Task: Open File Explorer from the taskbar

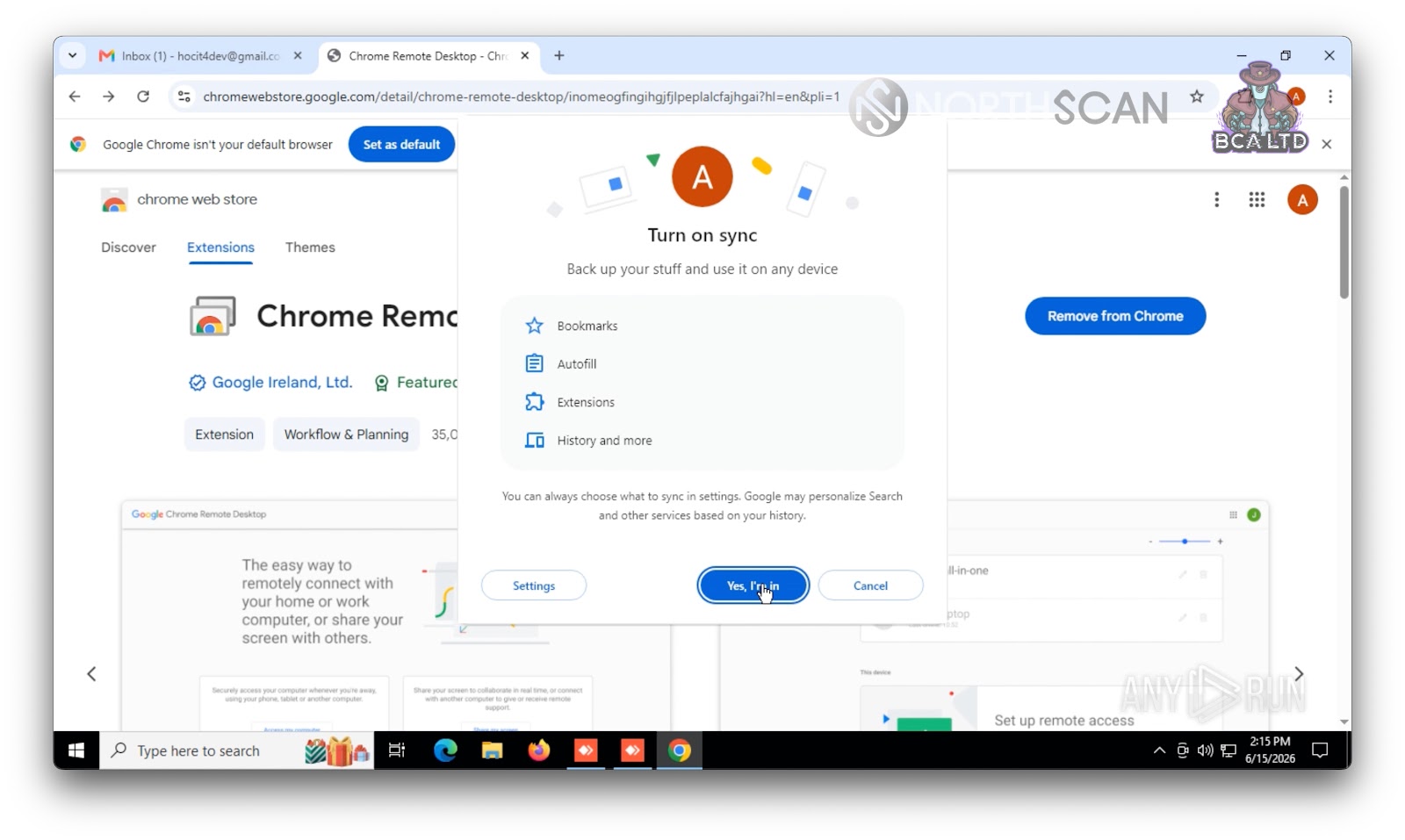Action: coord(492,750)
